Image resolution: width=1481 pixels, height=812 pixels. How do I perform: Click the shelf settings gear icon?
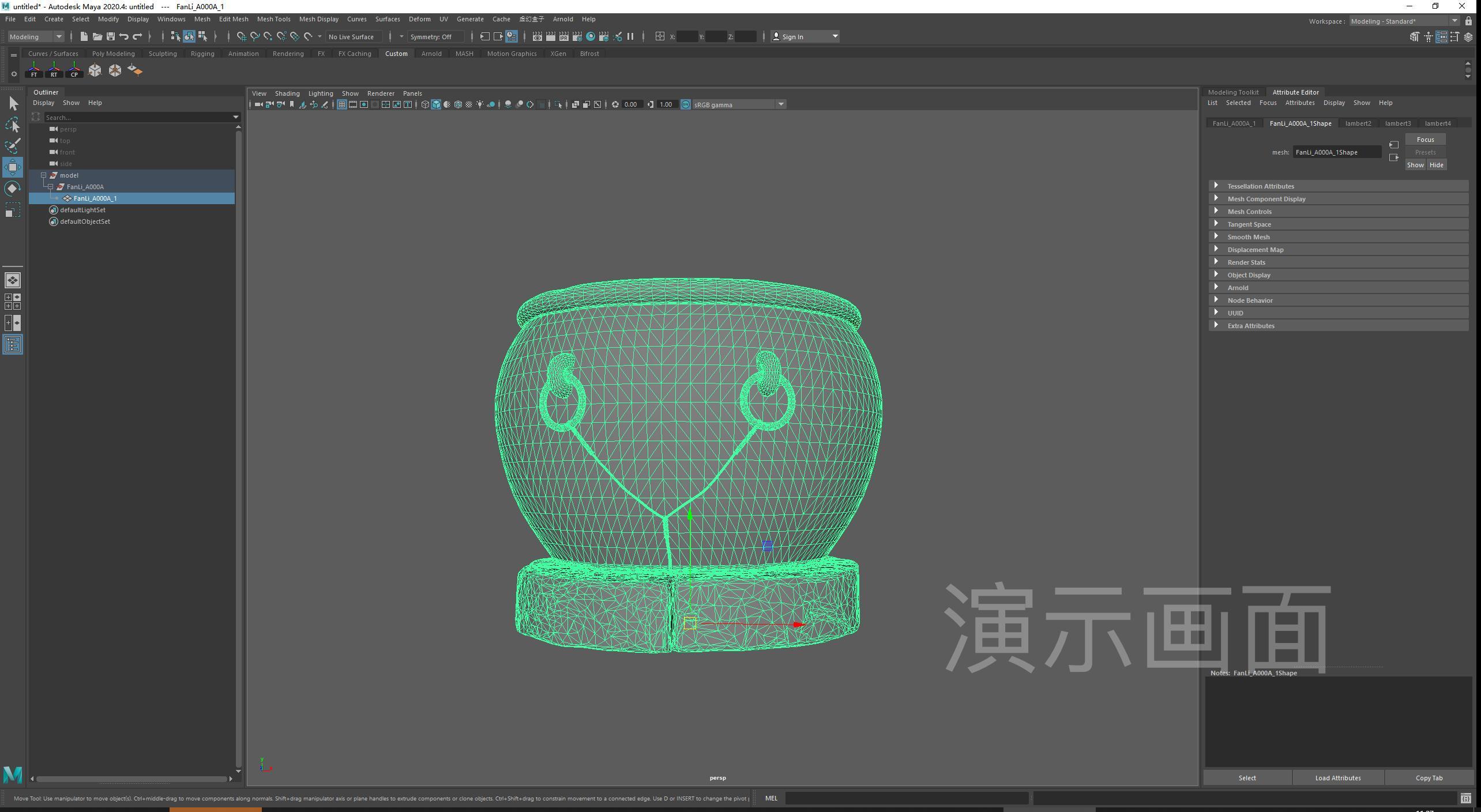point(14,74)
